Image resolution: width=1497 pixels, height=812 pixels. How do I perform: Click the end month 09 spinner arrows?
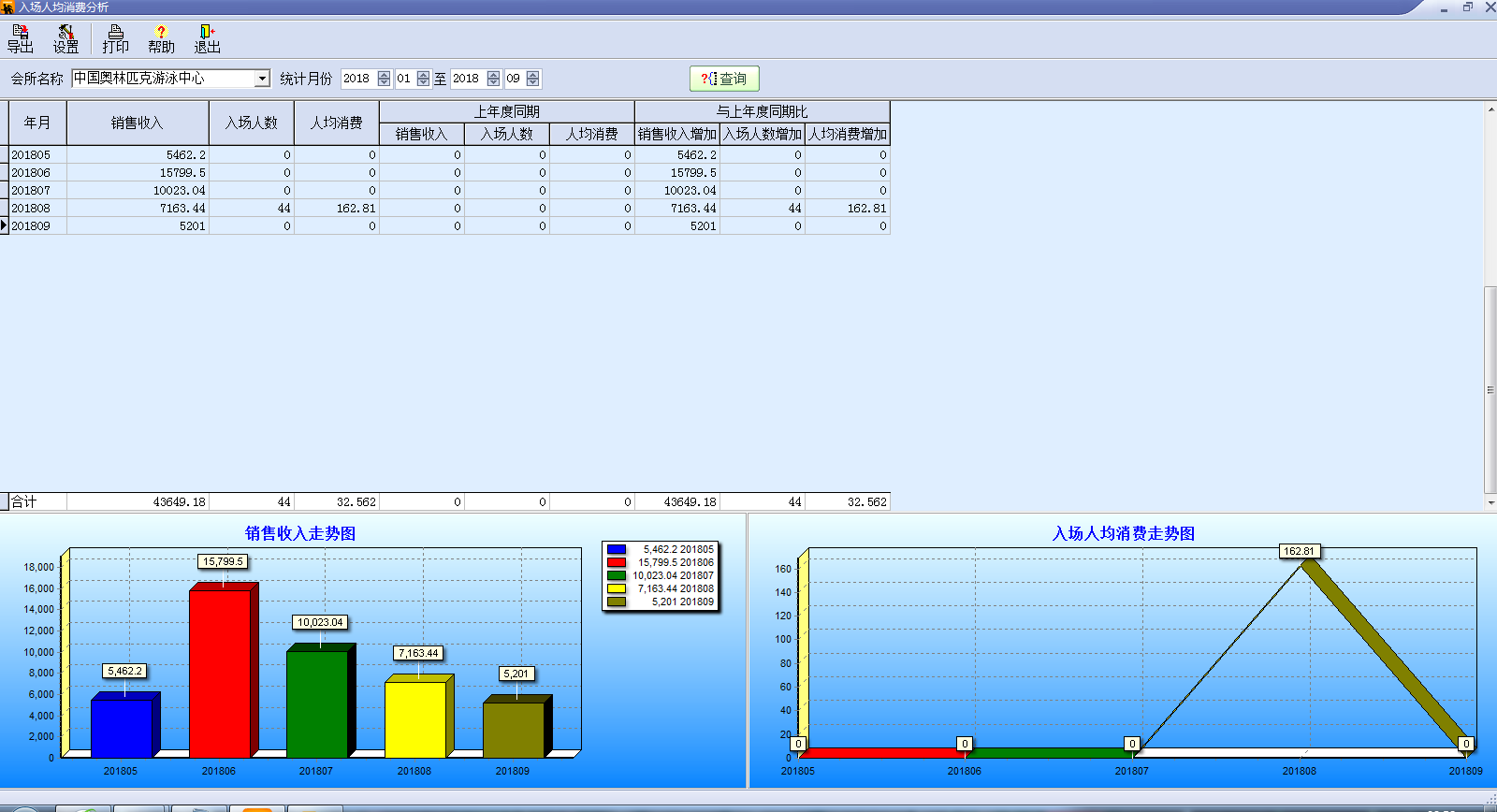tap(532, 79)
